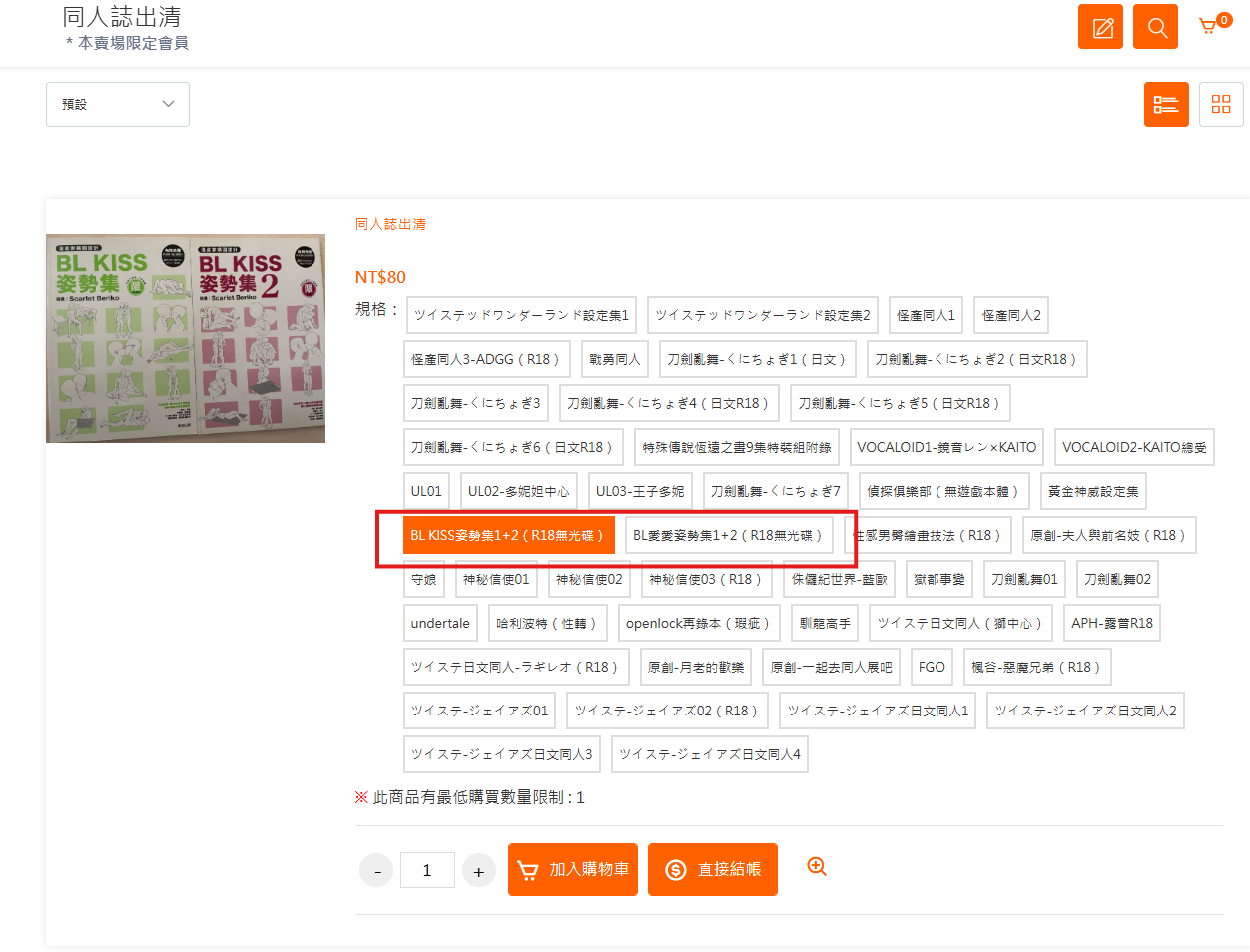The image size is (1250, 952).
Task: Select 神秘信使01 option
Action: [497, 579]
